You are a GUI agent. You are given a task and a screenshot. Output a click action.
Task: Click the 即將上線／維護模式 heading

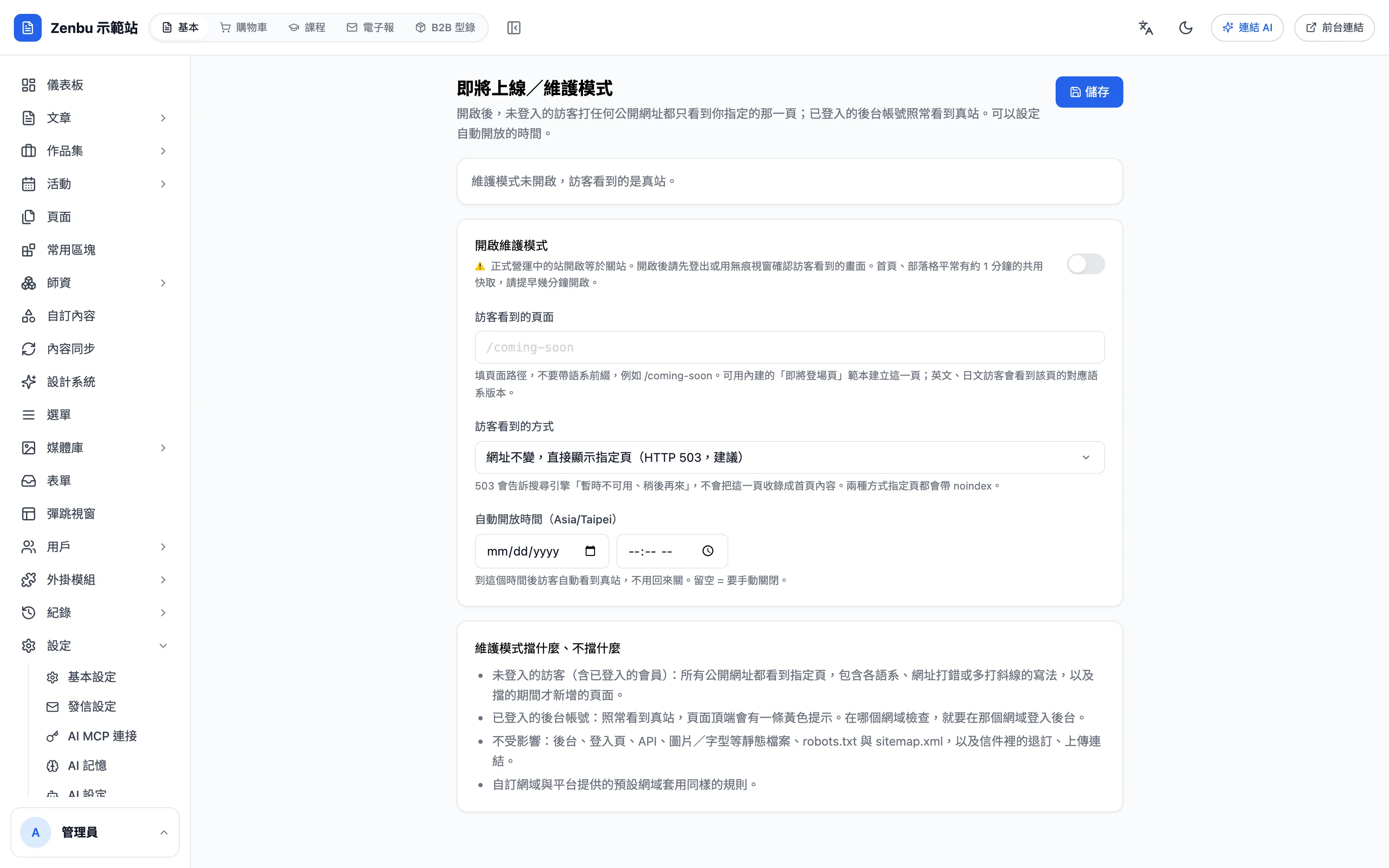(534, 89)
